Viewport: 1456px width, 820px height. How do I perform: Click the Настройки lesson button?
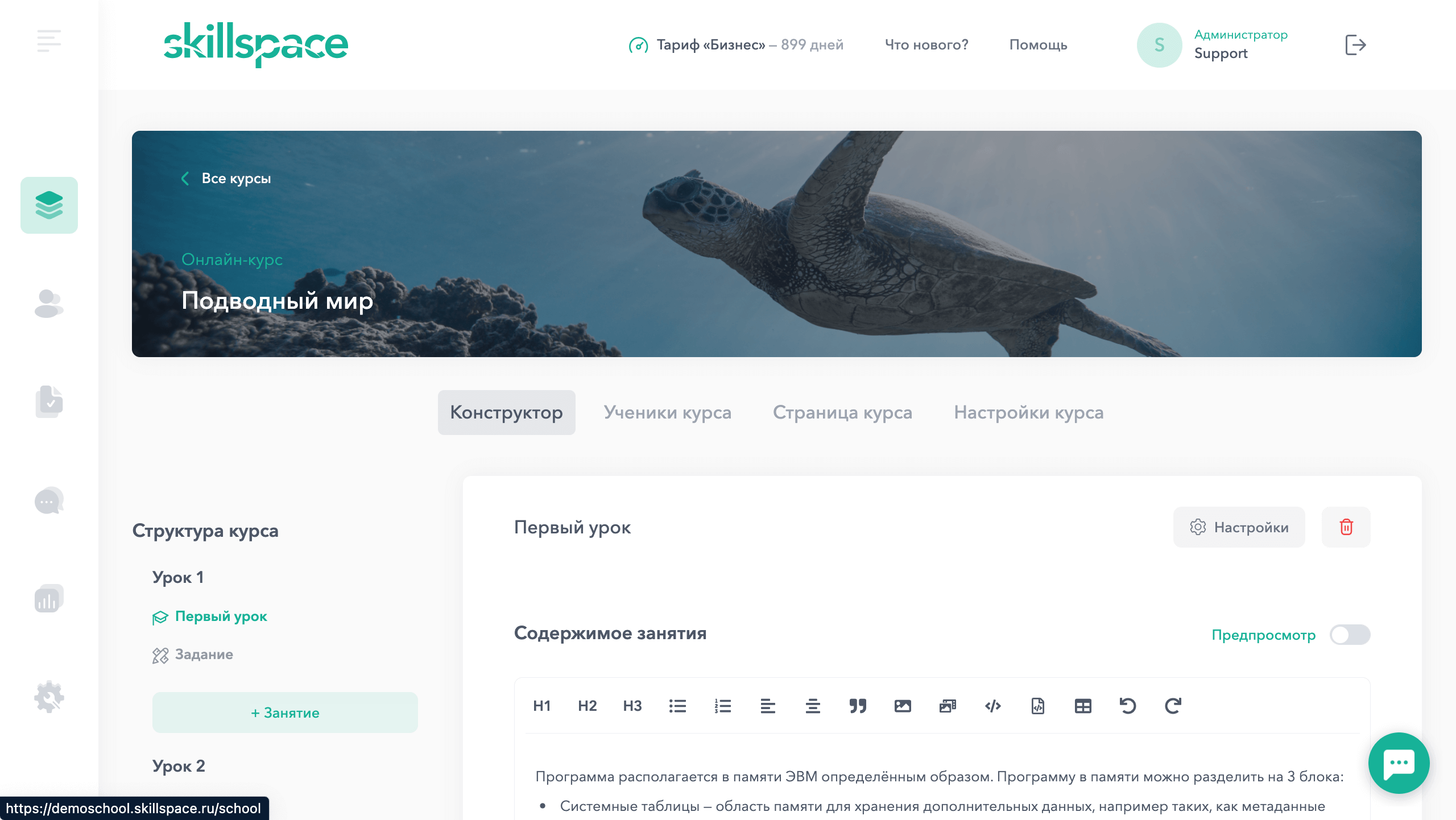(1239, 527)
